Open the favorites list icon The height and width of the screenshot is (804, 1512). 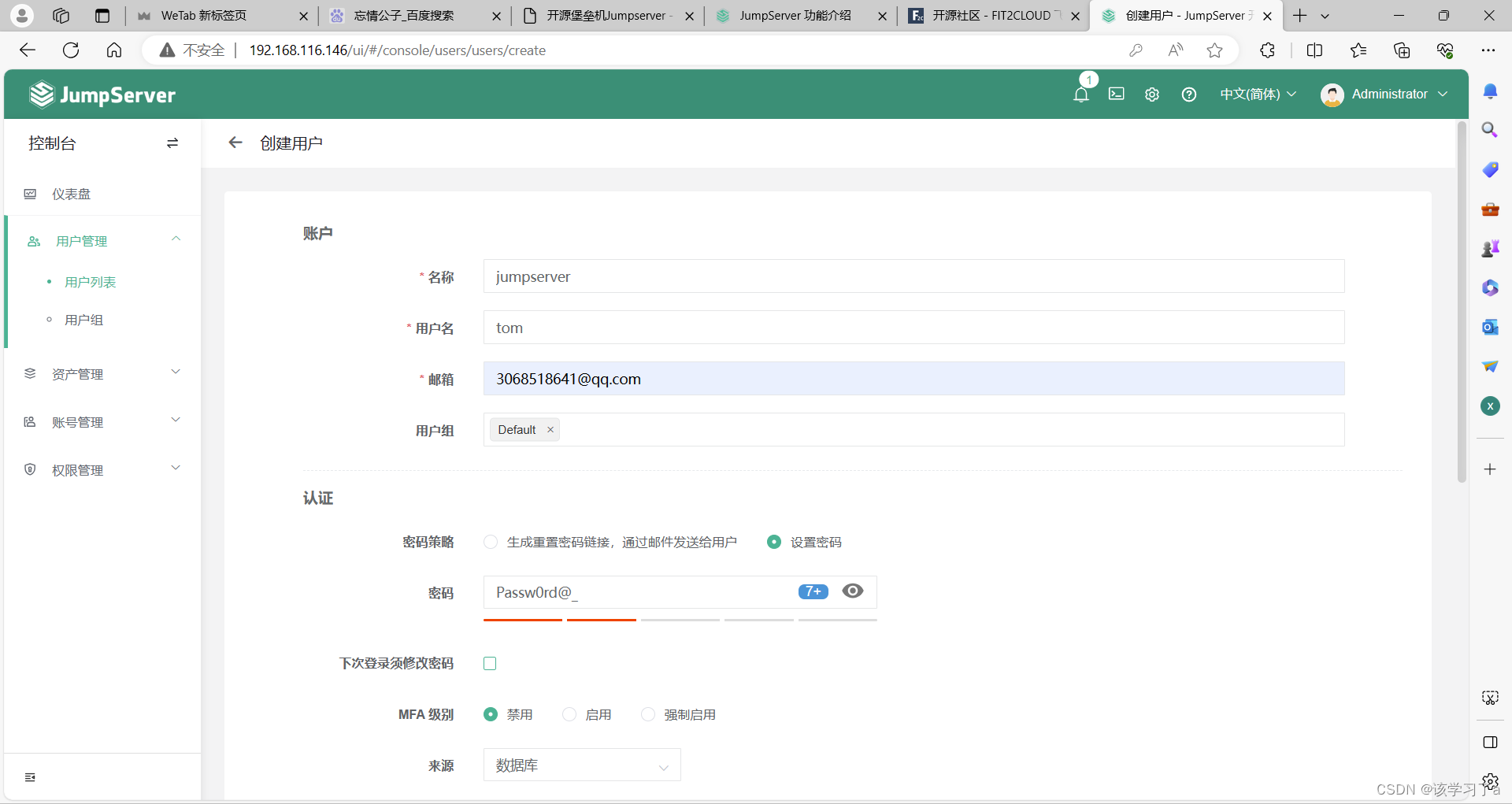click(1358, 50)
